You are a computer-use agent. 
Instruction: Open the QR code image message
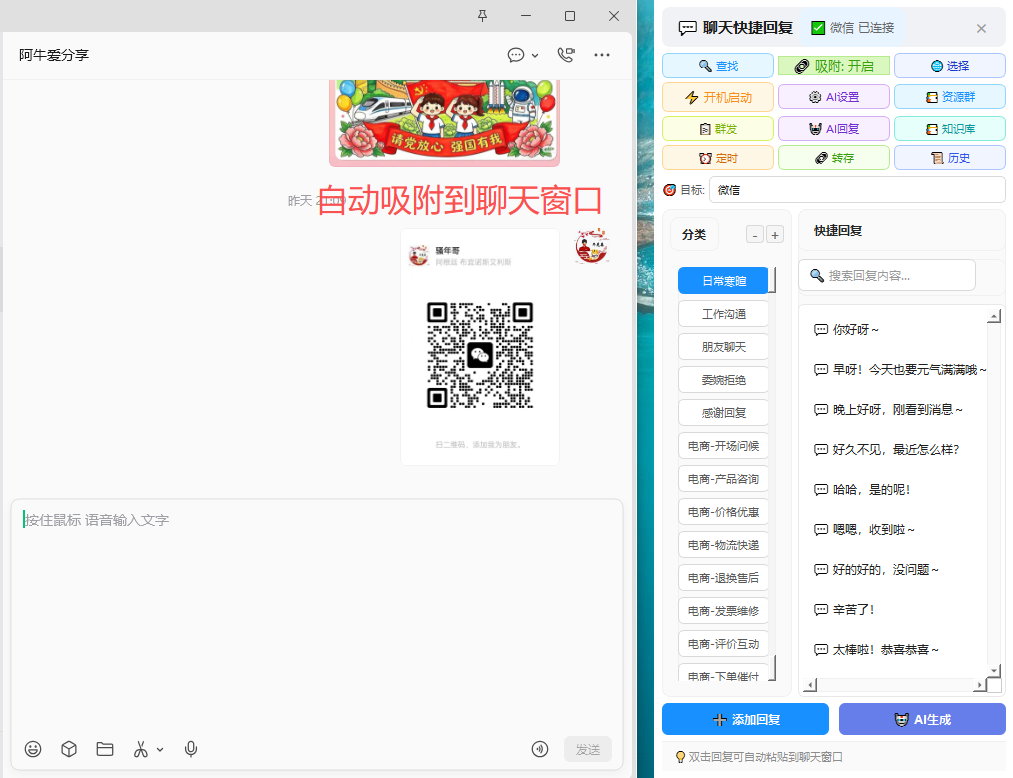[x=480, y=347]
